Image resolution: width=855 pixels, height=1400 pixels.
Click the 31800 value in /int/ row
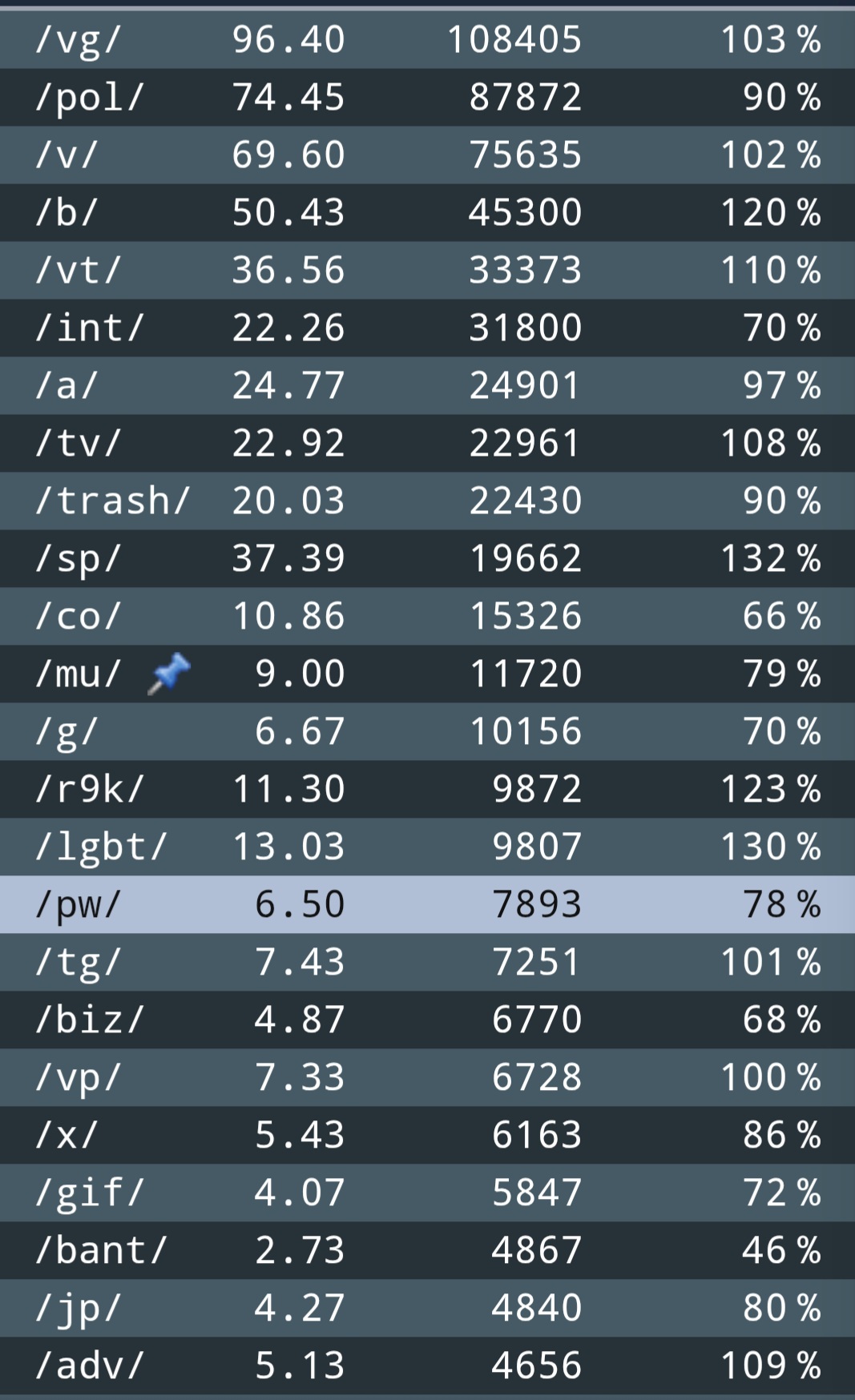(x=526, y=328)
